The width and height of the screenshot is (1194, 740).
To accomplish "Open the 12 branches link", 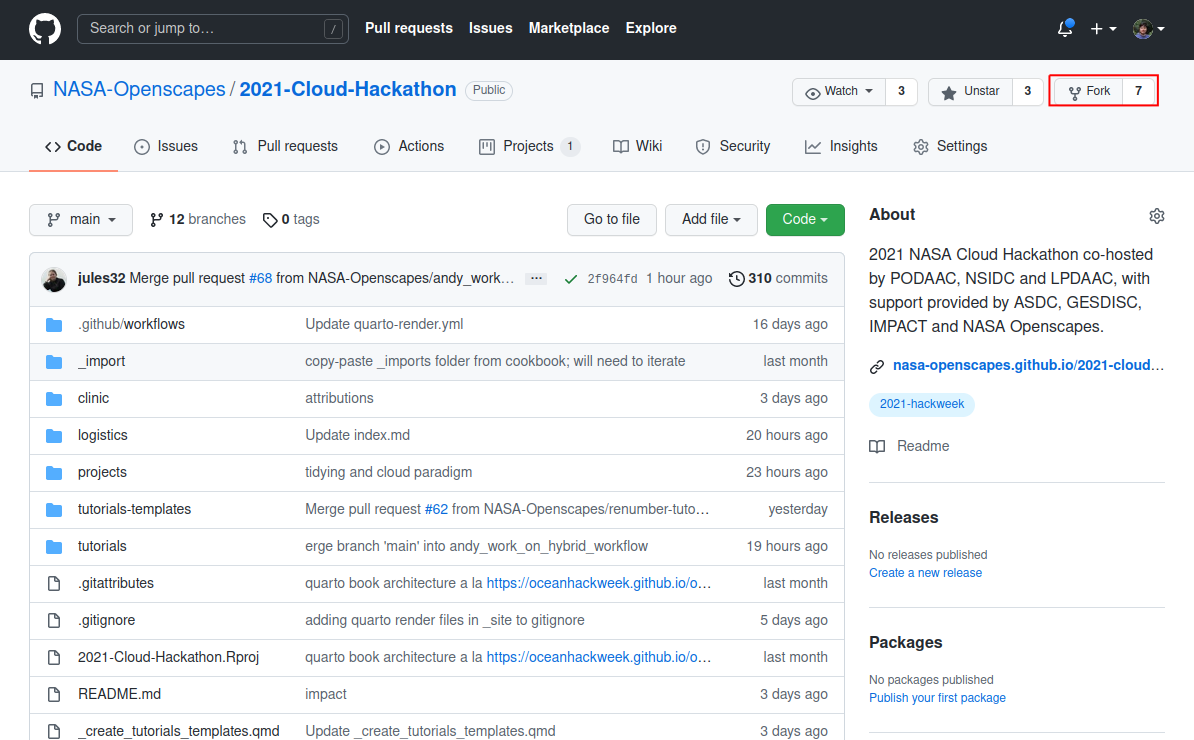I will pyautogui.click(x=198, y=219).
